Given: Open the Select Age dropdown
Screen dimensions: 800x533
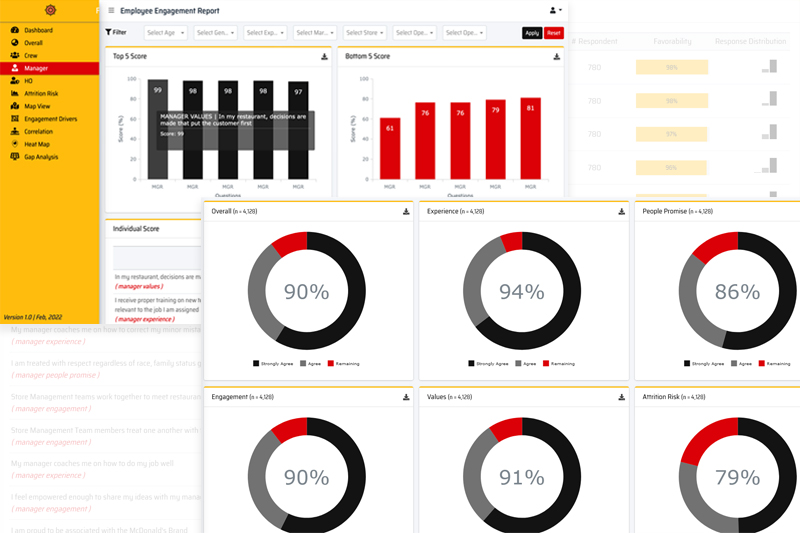Looking at the screenshot, I should (x=166, y=33).
